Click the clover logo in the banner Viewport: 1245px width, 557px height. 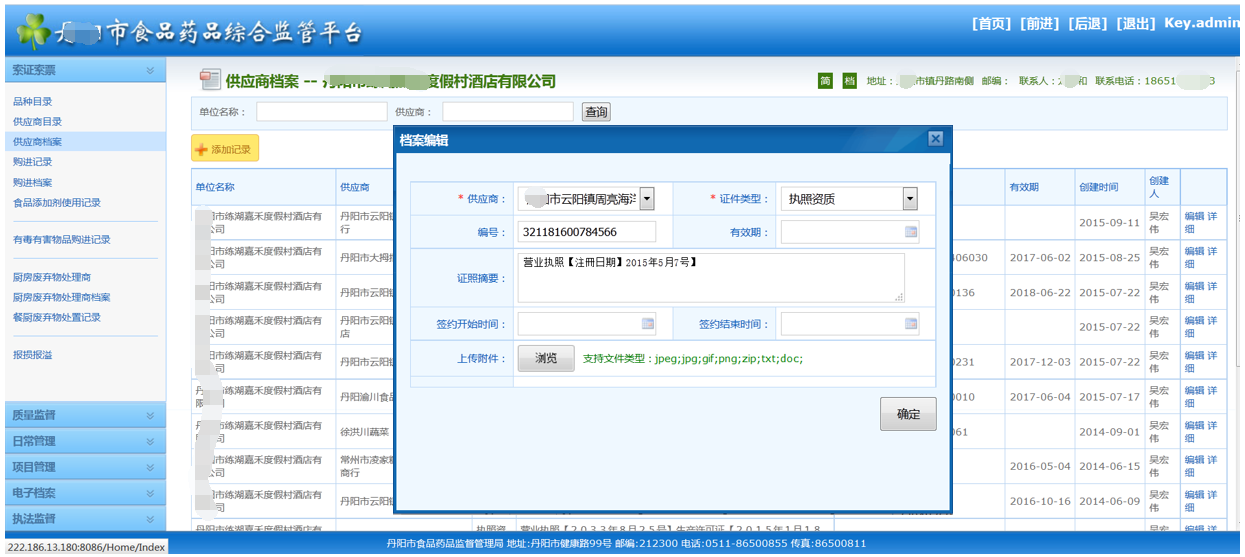click(x=31, y=31)
